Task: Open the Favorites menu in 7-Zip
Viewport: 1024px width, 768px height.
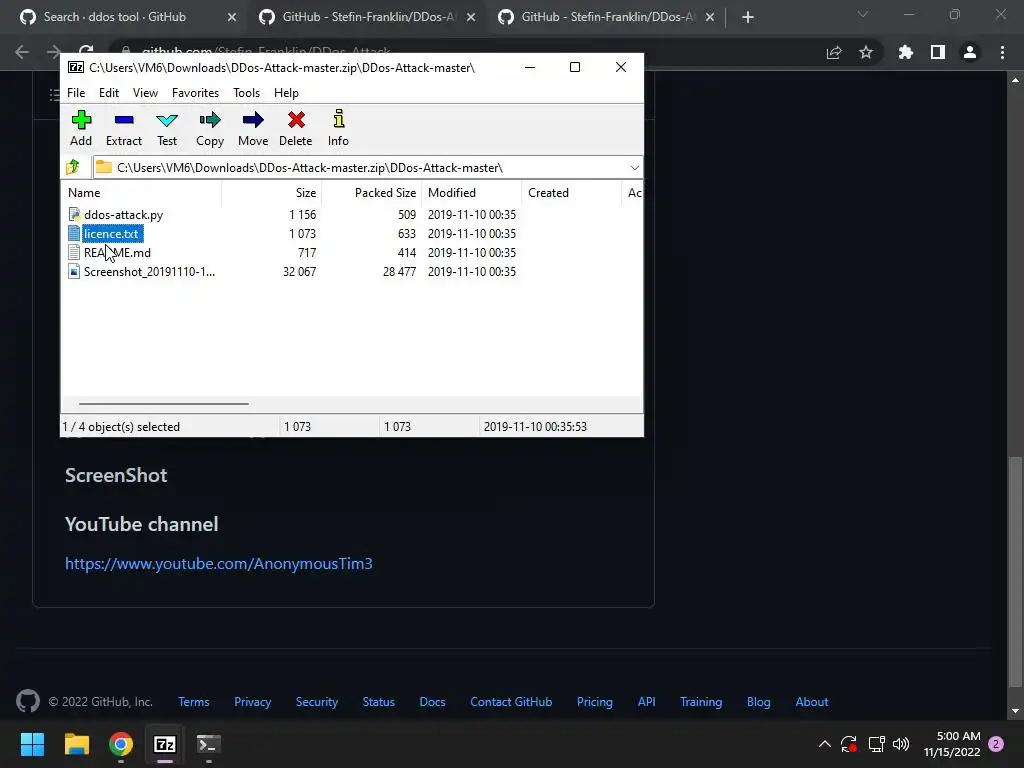Action: click(x=195, y=93)
